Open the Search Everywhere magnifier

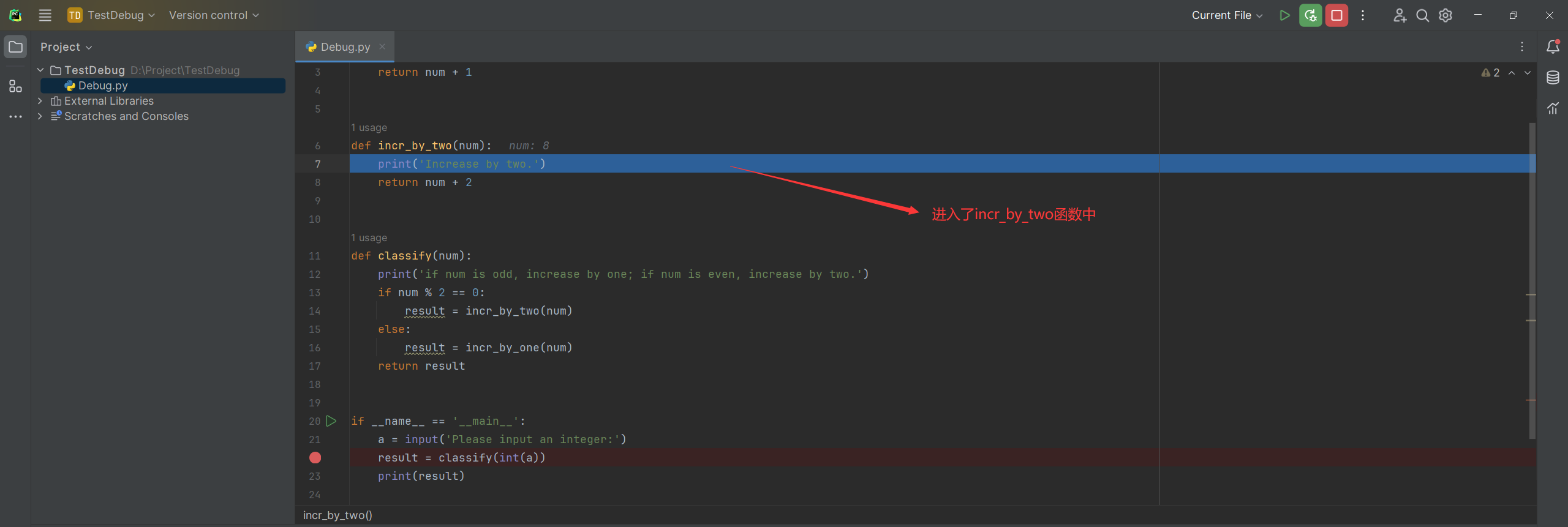[1422, 15]
